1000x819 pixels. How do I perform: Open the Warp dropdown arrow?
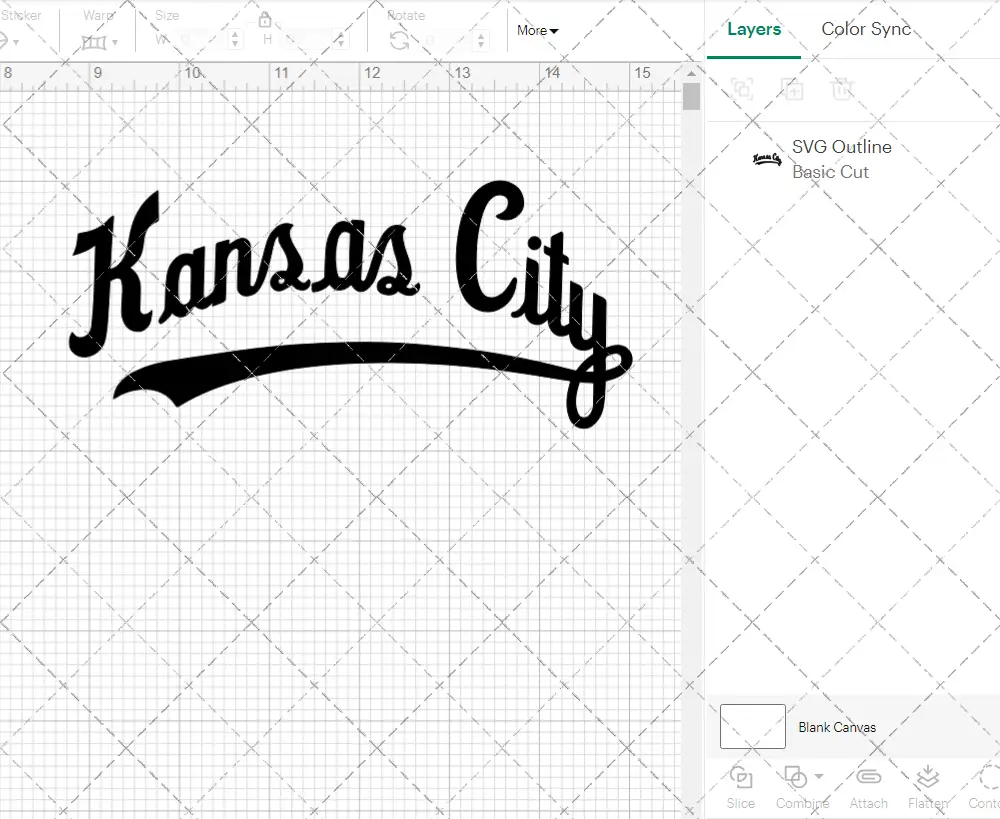click(114, 42)
